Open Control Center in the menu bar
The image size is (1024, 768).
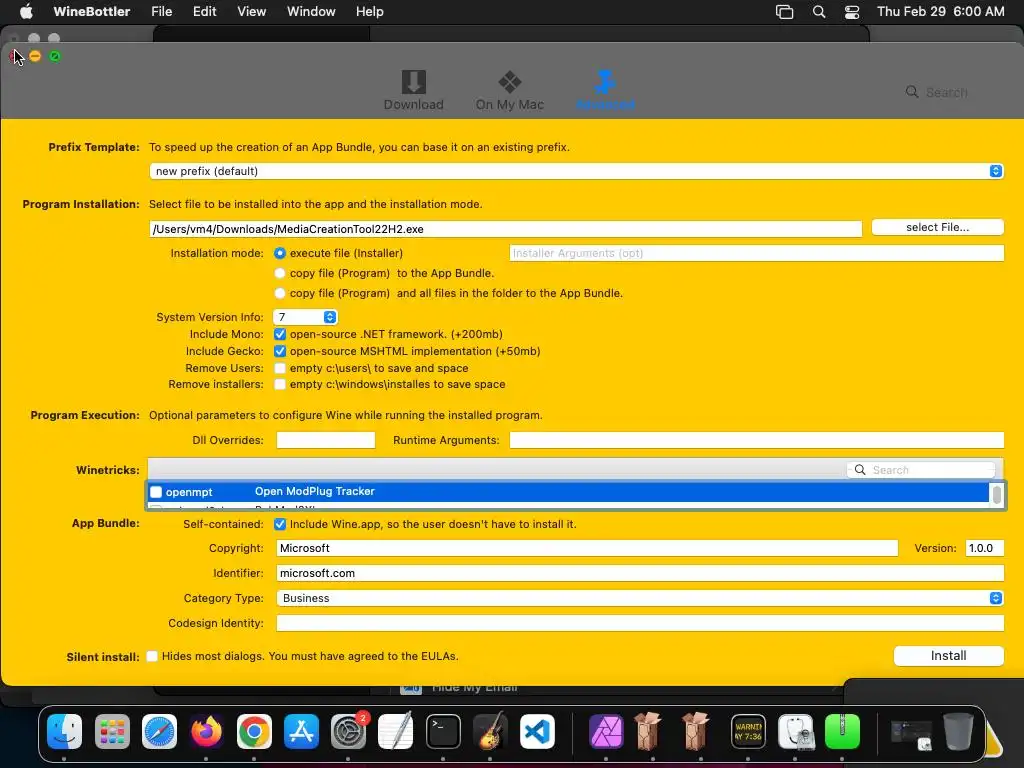852,11
